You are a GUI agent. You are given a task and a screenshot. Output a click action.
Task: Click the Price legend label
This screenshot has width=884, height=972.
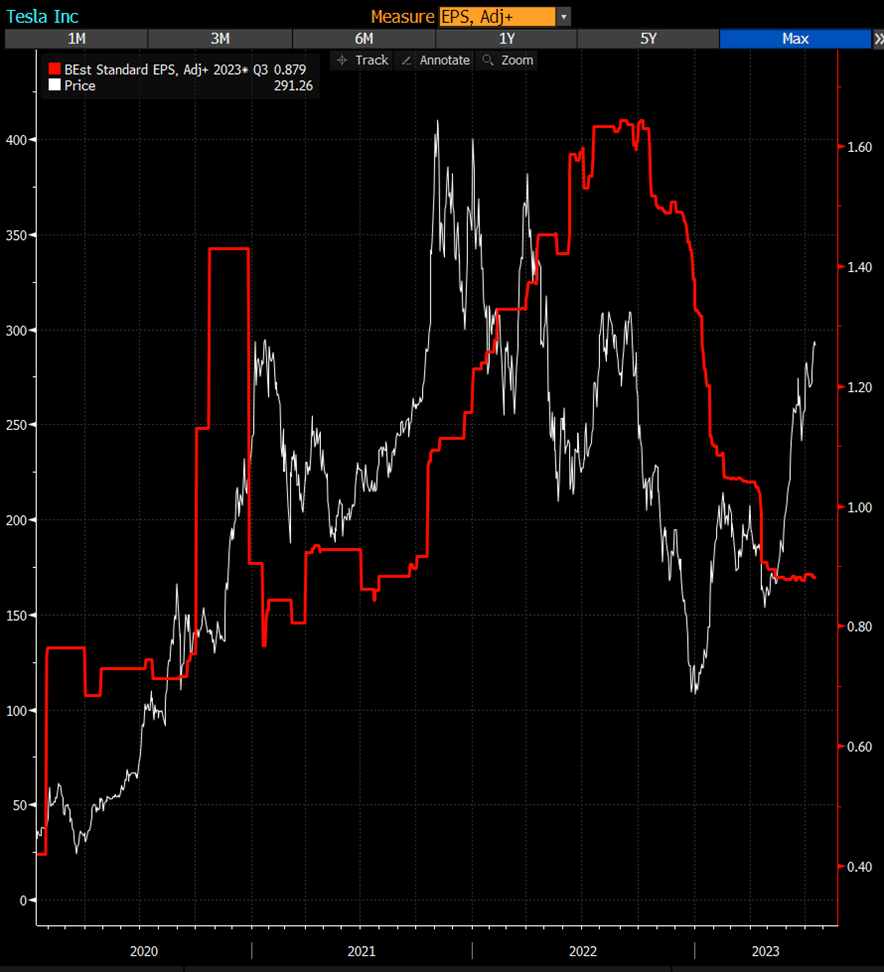coord(80,86)
